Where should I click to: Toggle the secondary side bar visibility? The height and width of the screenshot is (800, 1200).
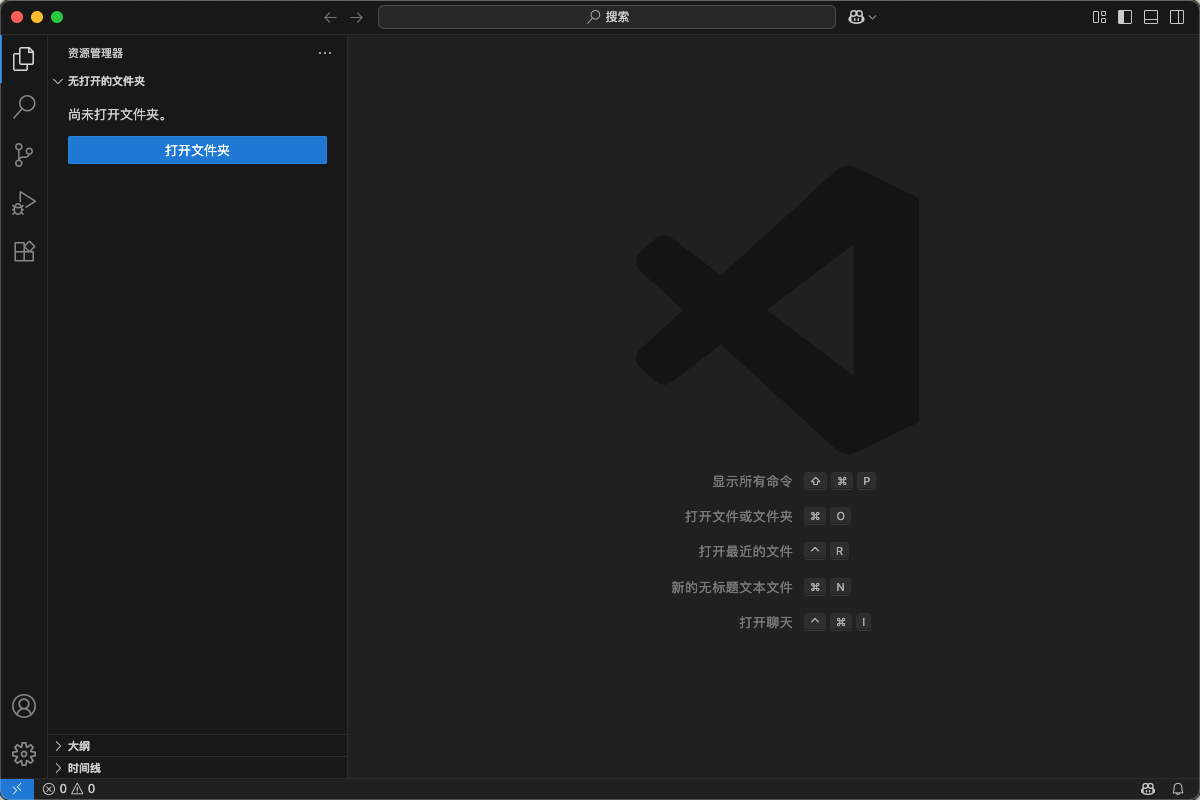click(1177, 17)
